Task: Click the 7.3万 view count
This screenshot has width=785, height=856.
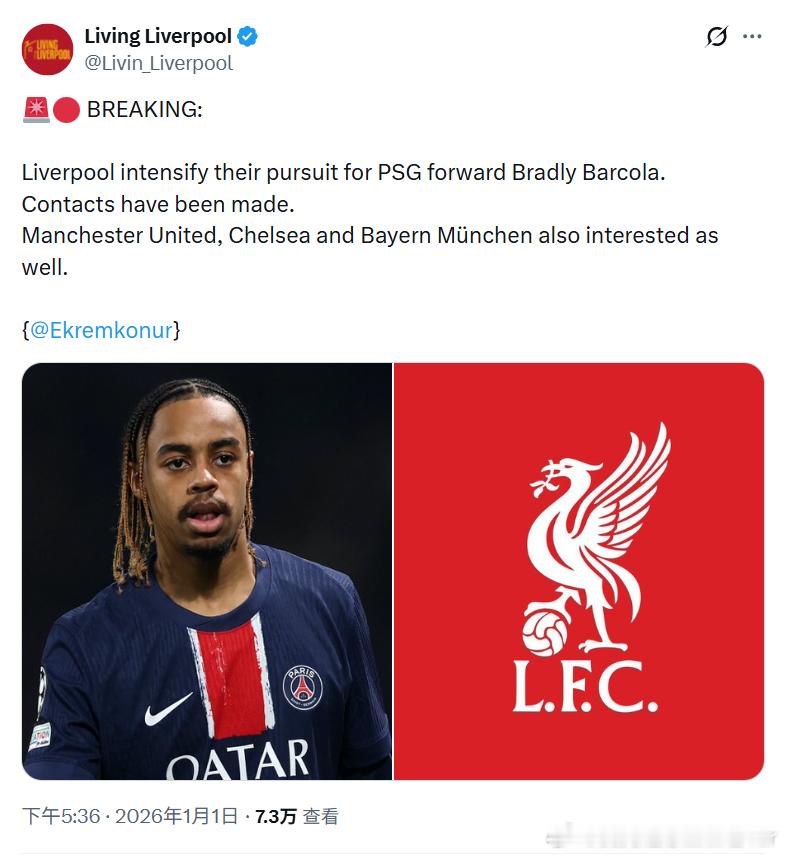Action: pos(275,816)
